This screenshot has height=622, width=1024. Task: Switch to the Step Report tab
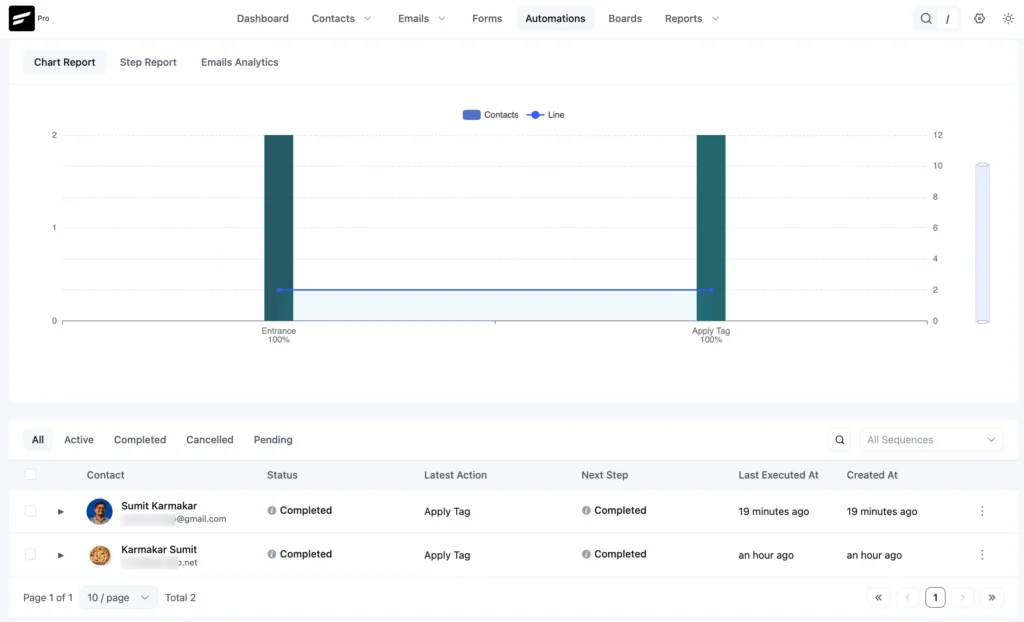[x=148, y=62]
